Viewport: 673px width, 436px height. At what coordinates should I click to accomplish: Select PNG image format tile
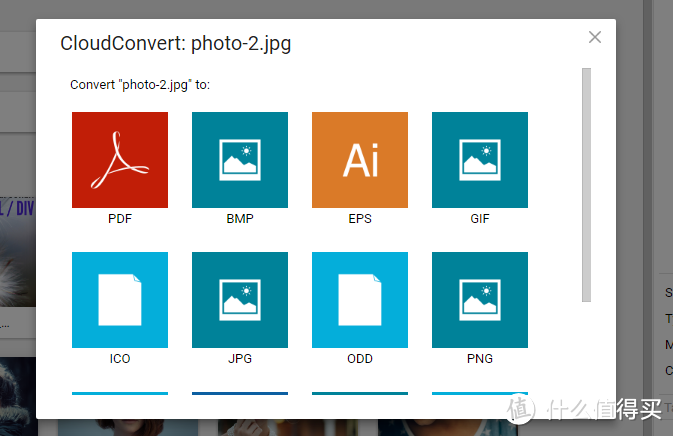coord(480,300)
